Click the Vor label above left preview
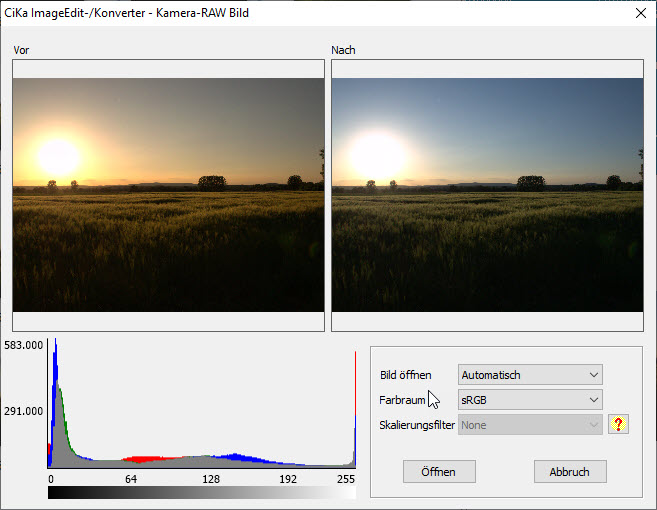657x510 pixels. click(21, 50)
